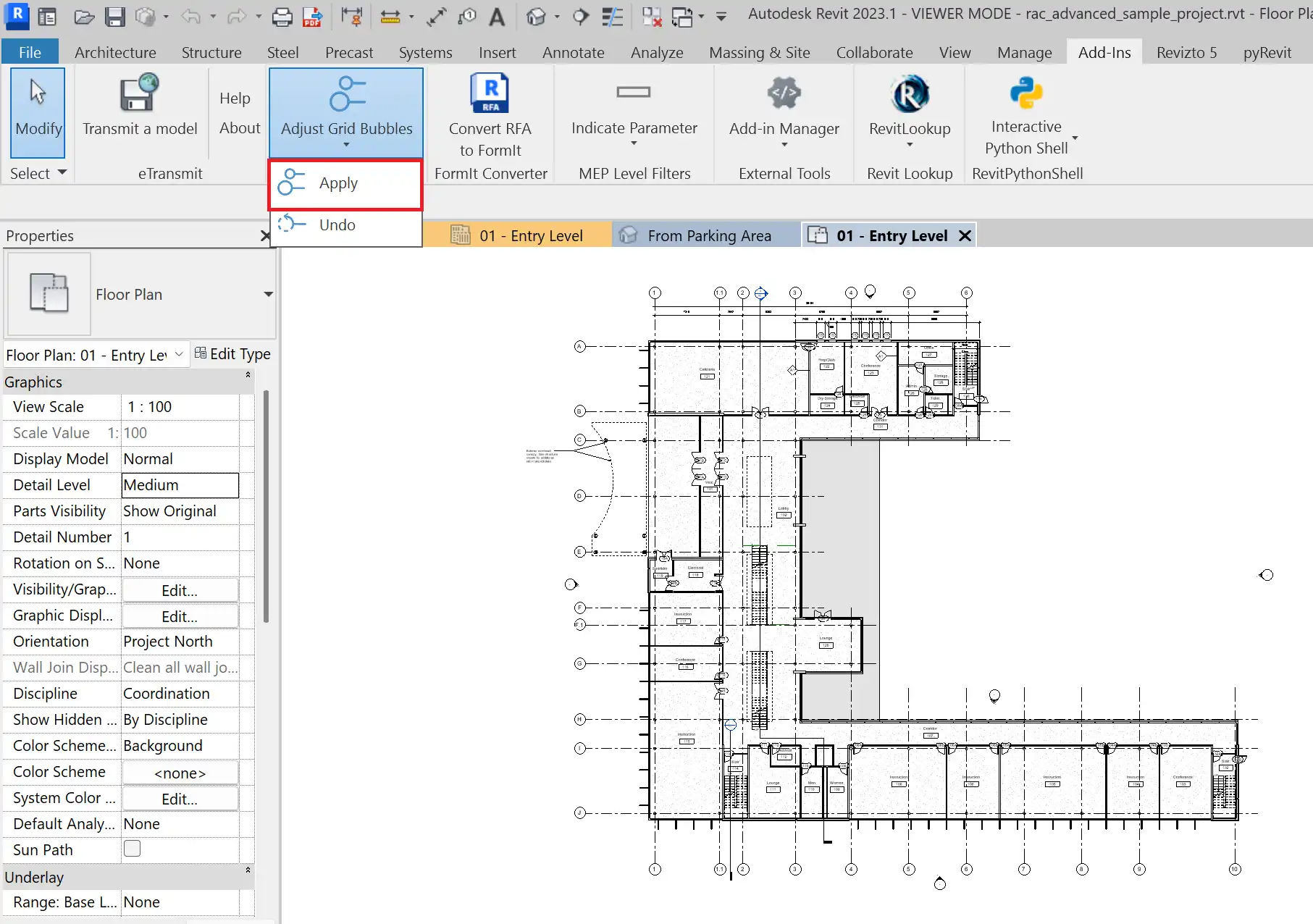
Task: Switch to the Architecture ribbon tab
Action: point(115,52)
